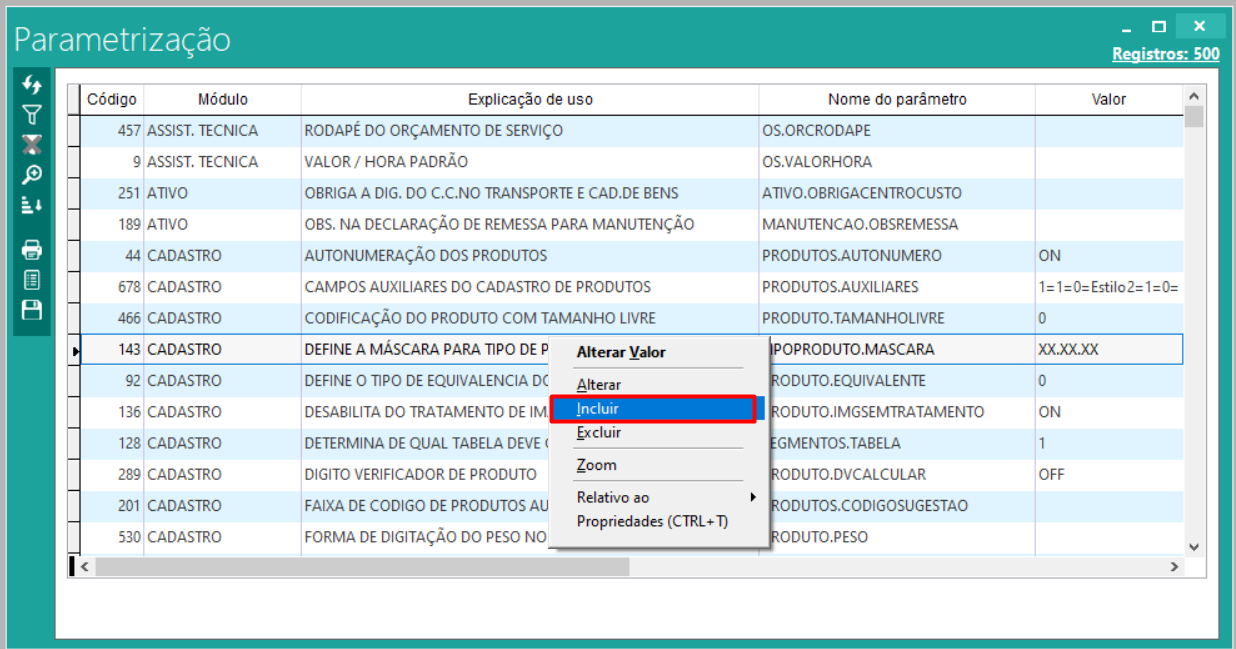This screenshot has height=649, width=1236.
Task: Select Alterar Valor in context menu
Action: [620, 352]
